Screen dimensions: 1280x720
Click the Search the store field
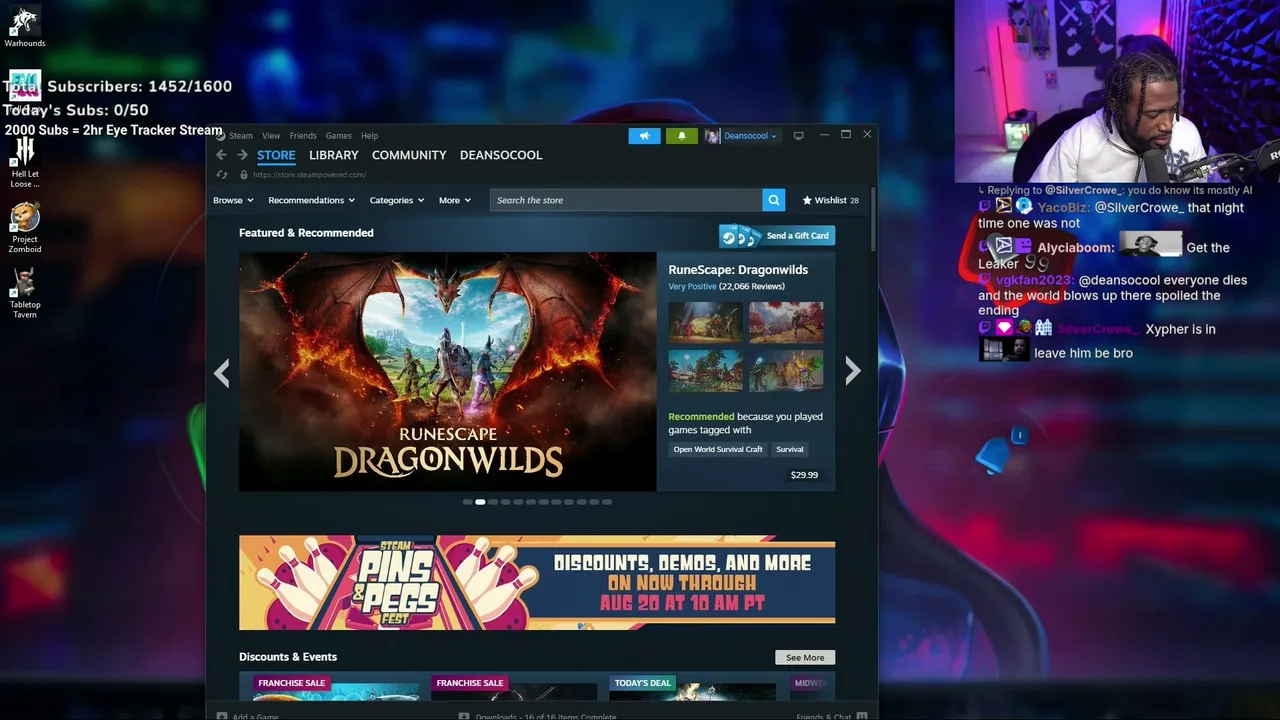coord(626,200)
